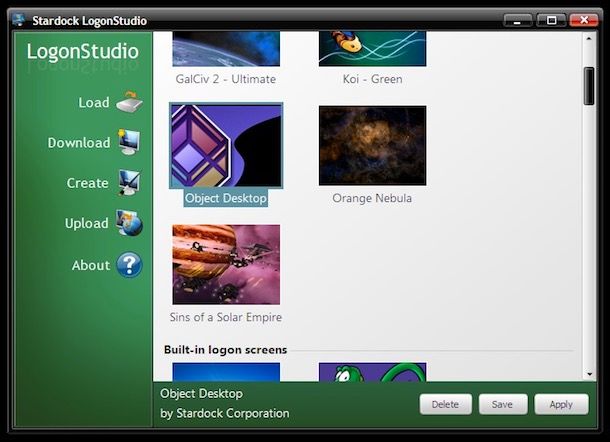Click the Create screen icon
The height and width of the screenshot is (442, 610).
129,182
